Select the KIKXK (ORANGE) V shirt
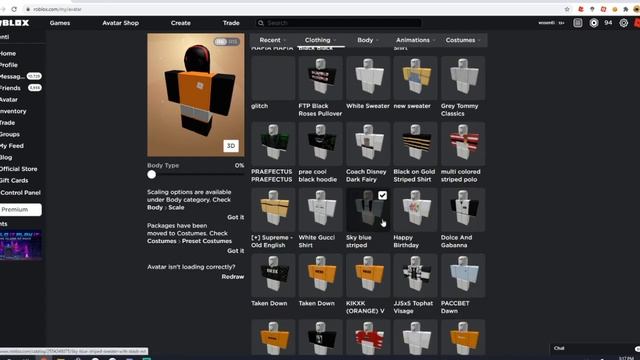The width and height of the screenshot is (640, 360). (x=368, y=276)
